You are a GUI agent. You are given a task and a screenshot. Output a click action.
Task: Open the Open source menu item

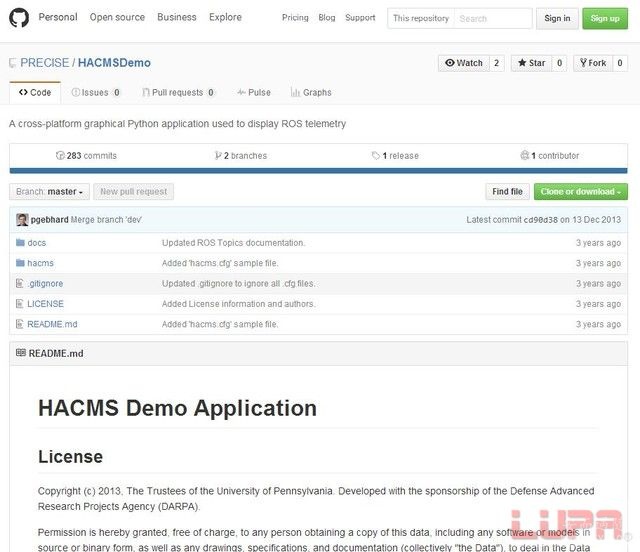click(x=117, y=17)
